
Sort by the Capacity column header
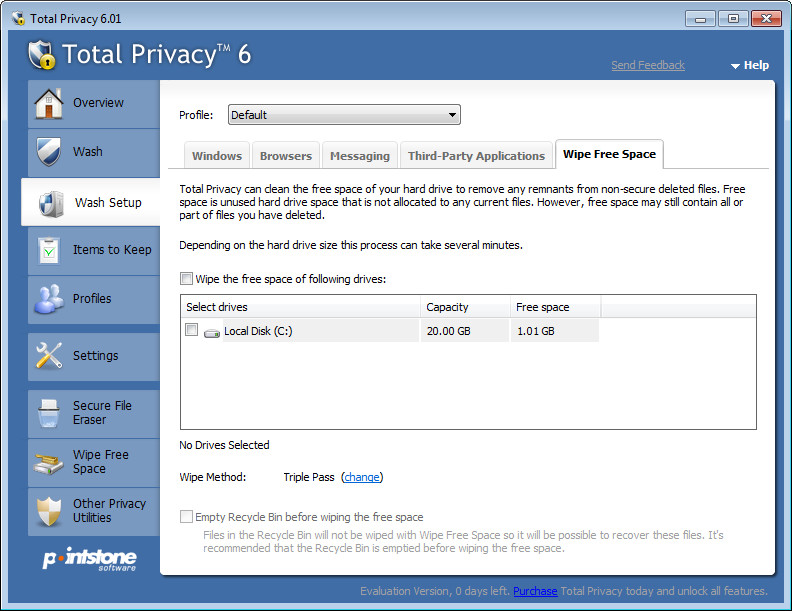pyautogui.click(x=465, y=307)
